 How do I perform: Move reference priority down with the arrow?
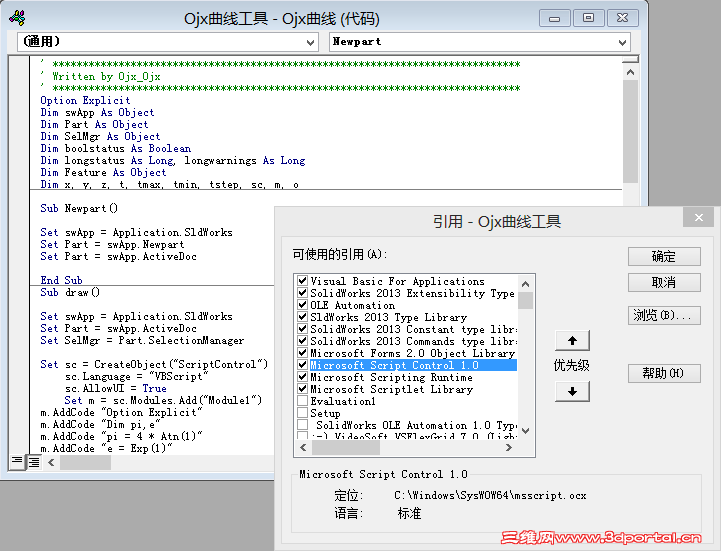572,391
